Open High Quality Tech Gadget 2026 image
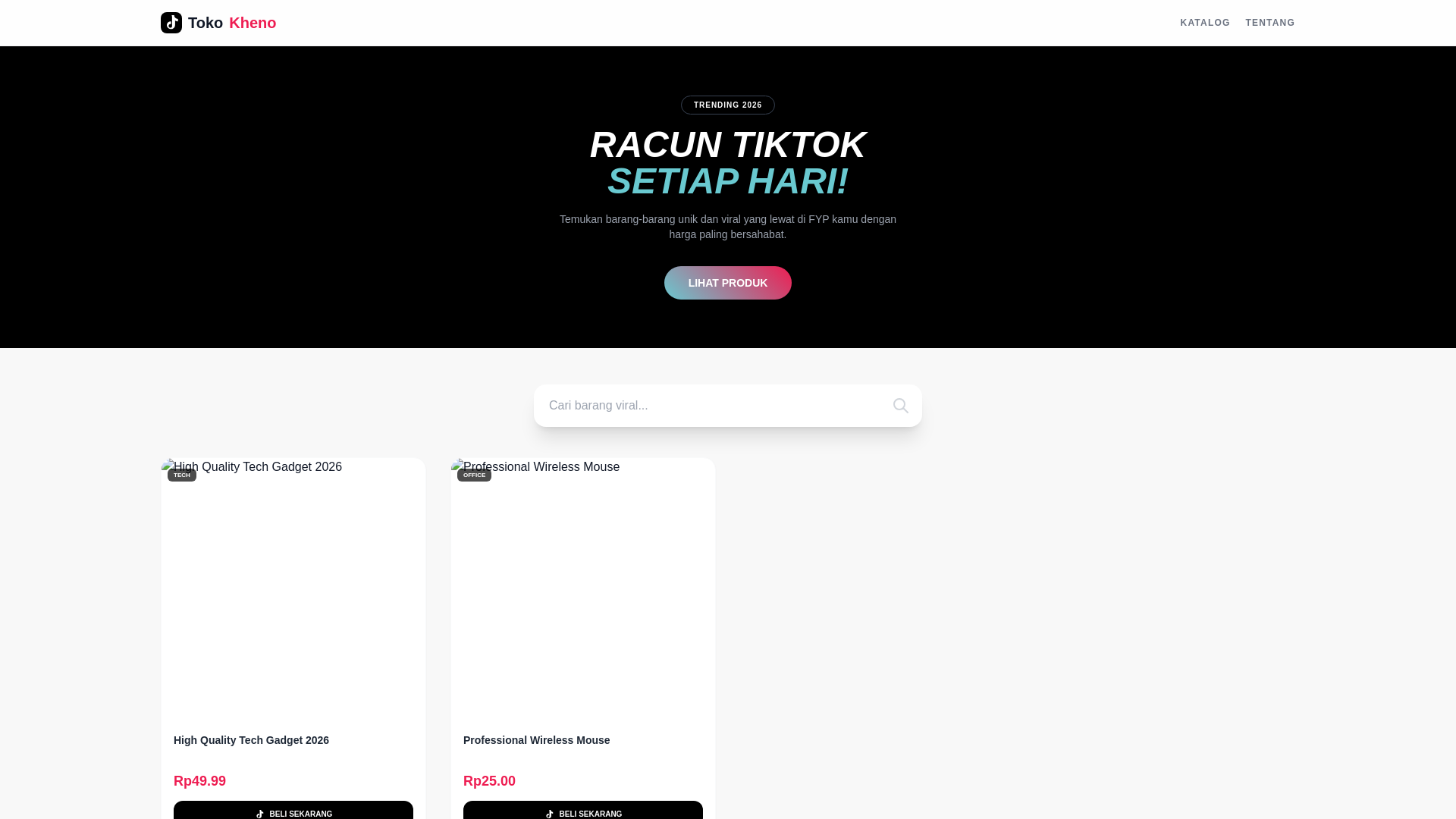 tap(293, 590)
